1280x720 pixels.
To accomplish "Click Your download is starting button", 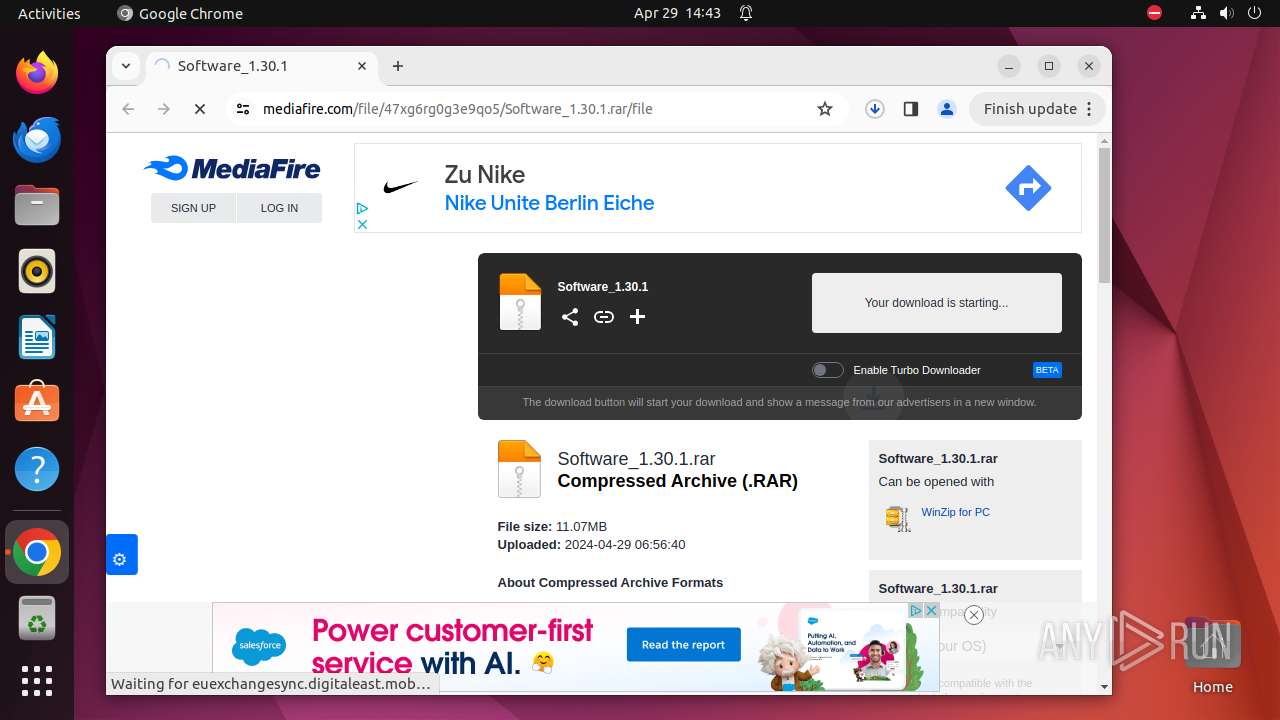I will (936, 303).
